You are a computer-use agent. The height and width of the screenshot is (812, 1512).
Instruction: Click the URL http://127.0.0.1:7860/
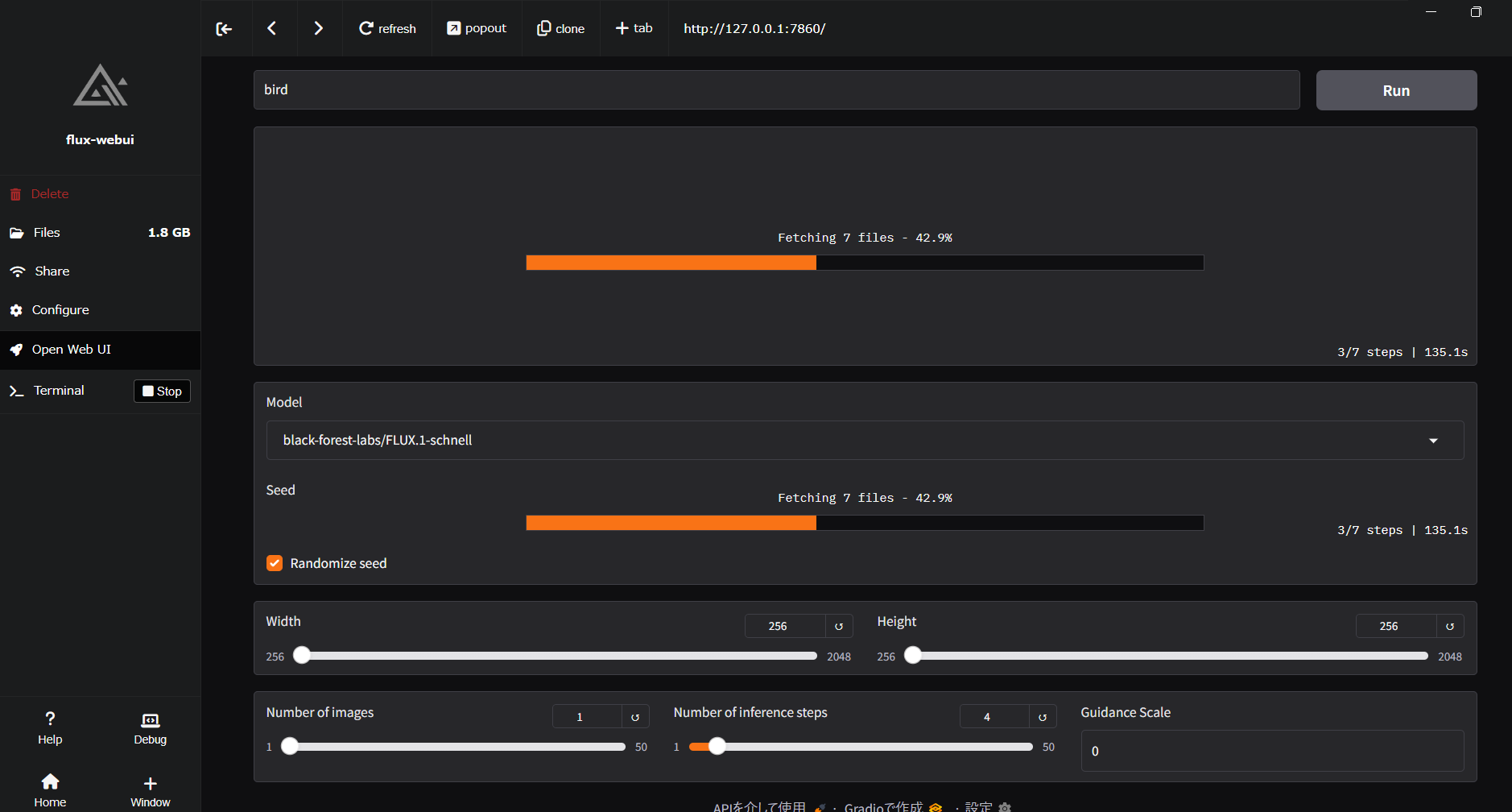(x=754, y=28)
